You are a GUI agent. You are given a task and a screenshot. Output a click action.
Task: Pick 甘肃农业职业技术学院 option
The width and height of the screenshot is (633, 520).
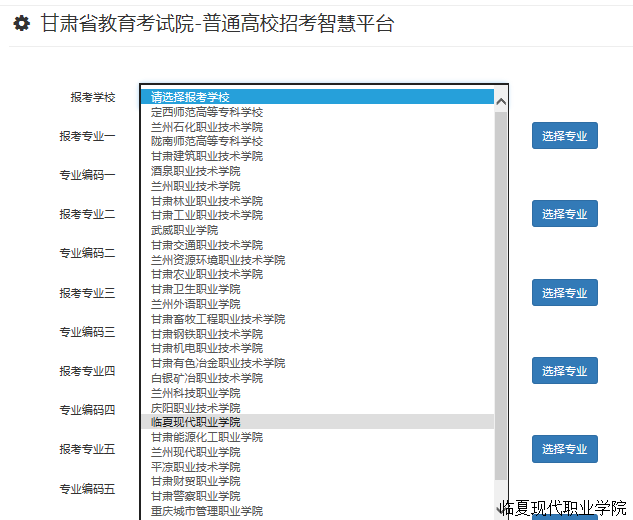pyautogui.click(x=318, y=275)
